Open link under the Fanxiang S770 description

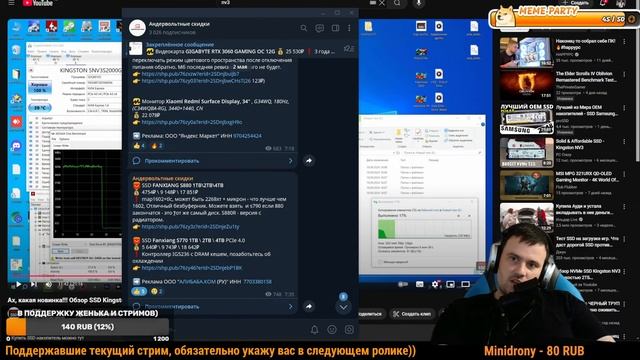point(191,268)
